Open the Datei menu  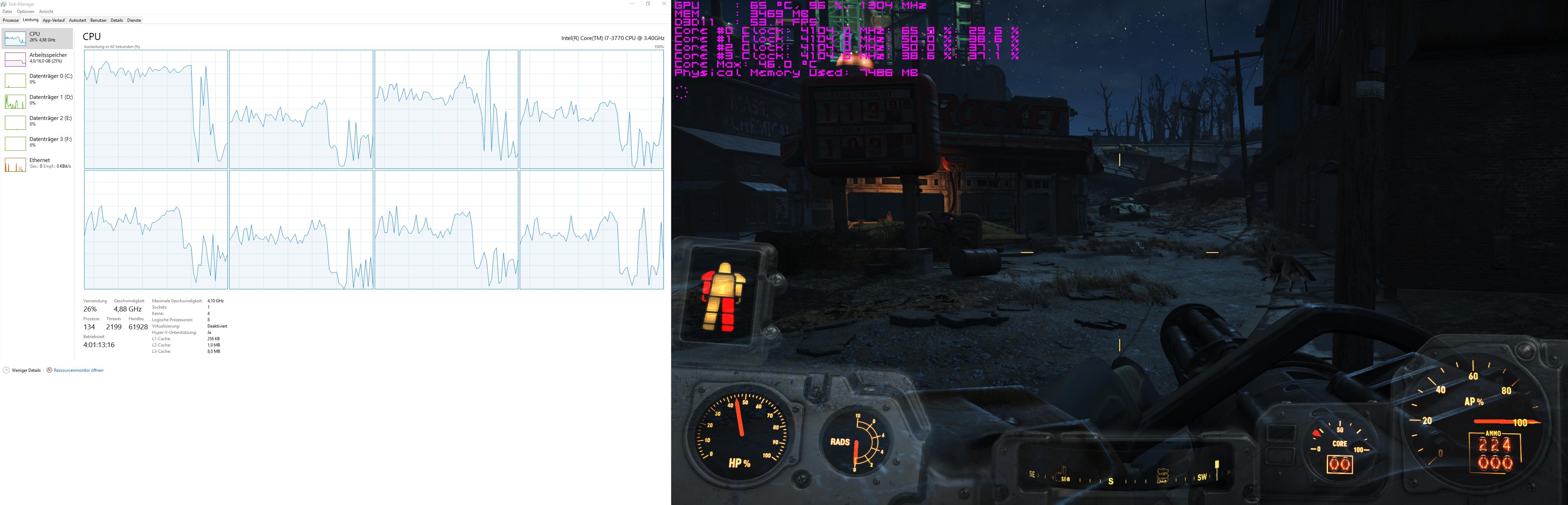coord(7,12)
